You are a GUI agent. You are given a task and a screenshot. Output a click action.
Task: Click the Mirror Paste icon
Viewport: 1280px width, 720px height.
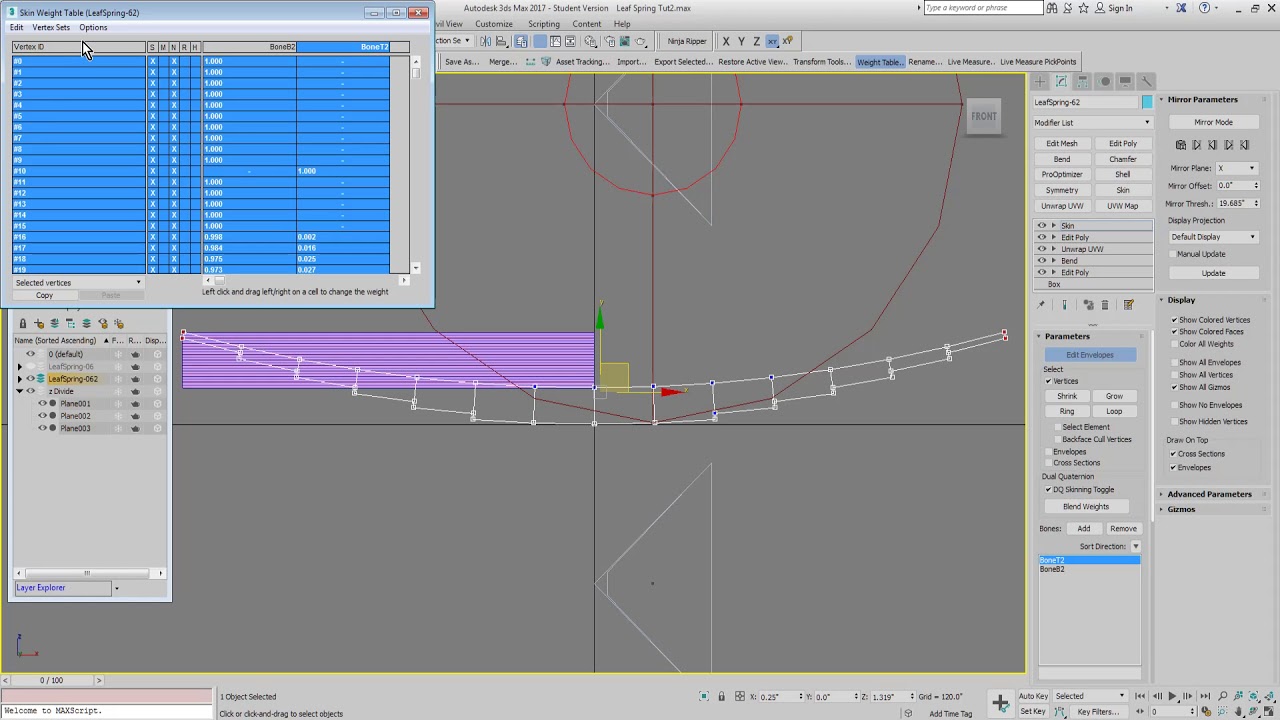pyautogui.click(x=1180, y=145)
